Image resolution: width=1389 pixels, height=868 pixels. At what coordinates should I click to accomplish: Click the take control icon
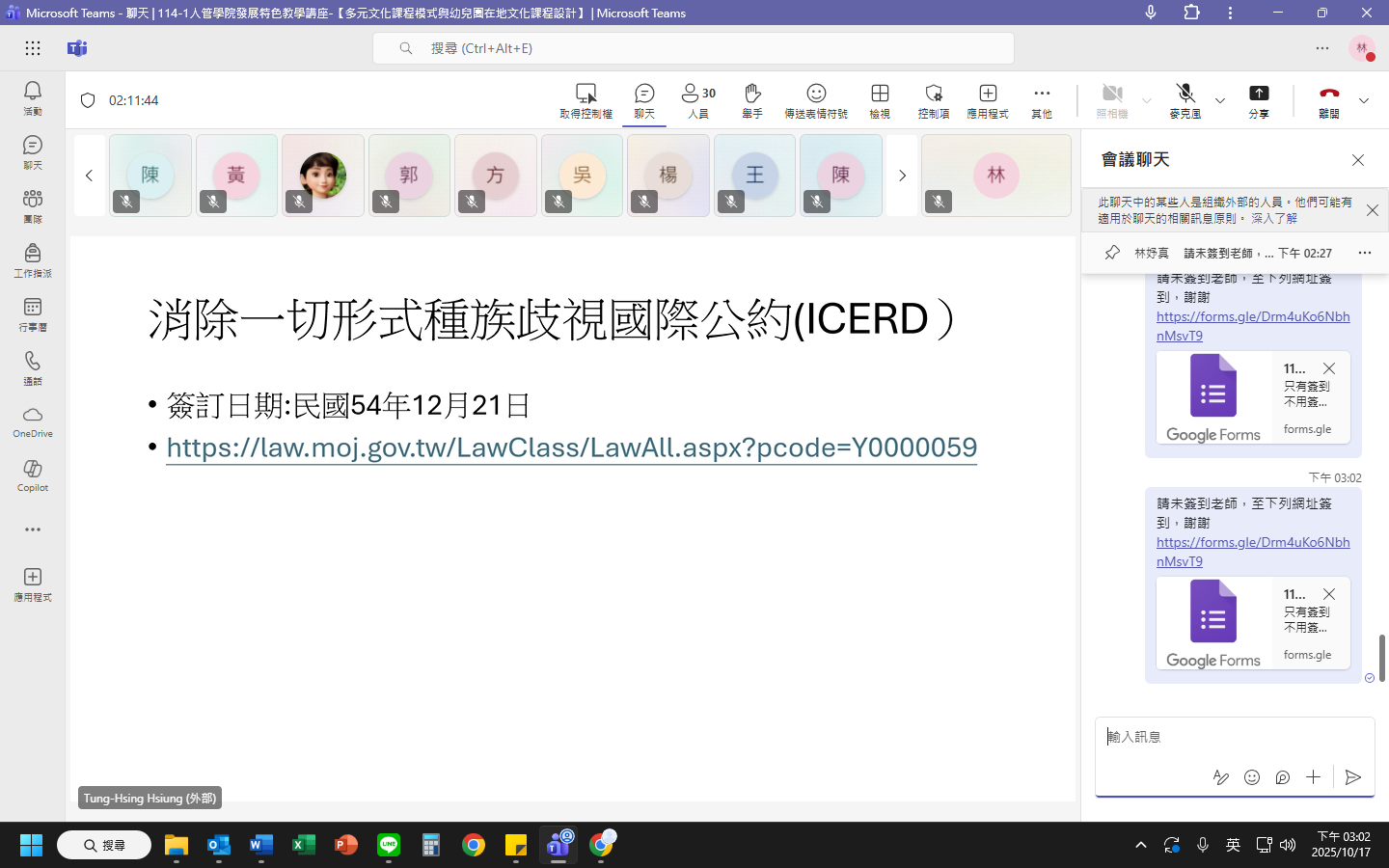point(586,99)
